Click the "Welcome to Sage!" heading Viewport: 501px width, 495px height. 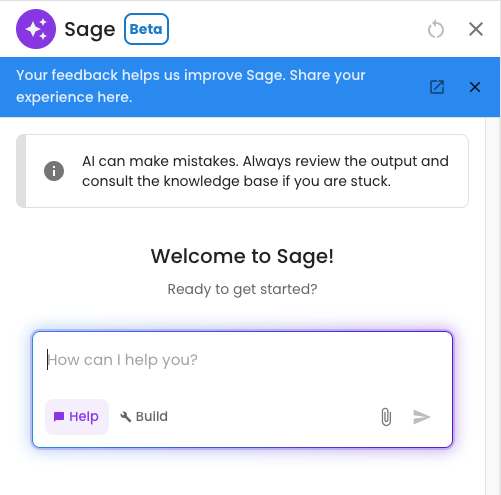[x=242, y=256]
